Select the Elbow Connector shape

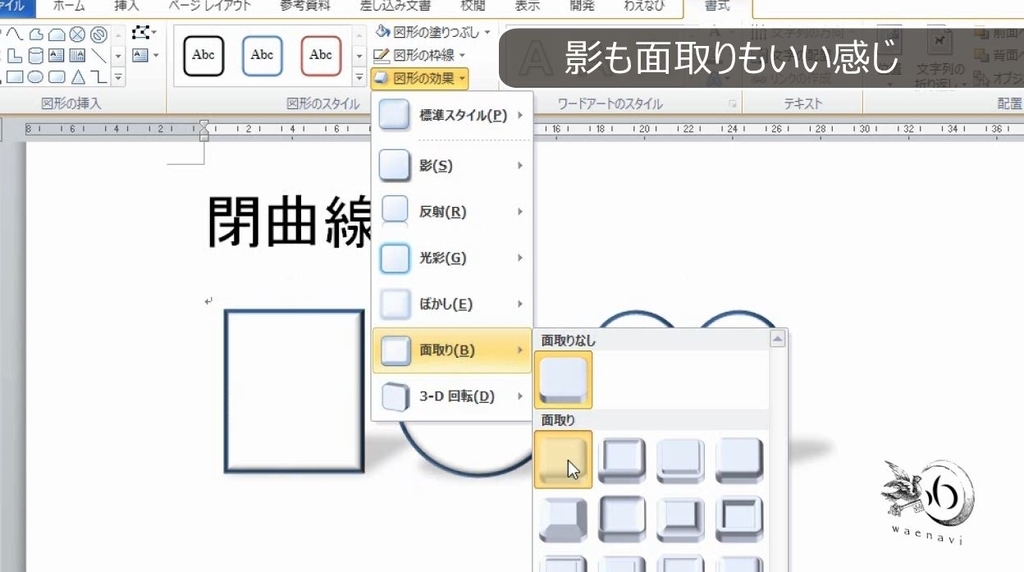point(99,77)
